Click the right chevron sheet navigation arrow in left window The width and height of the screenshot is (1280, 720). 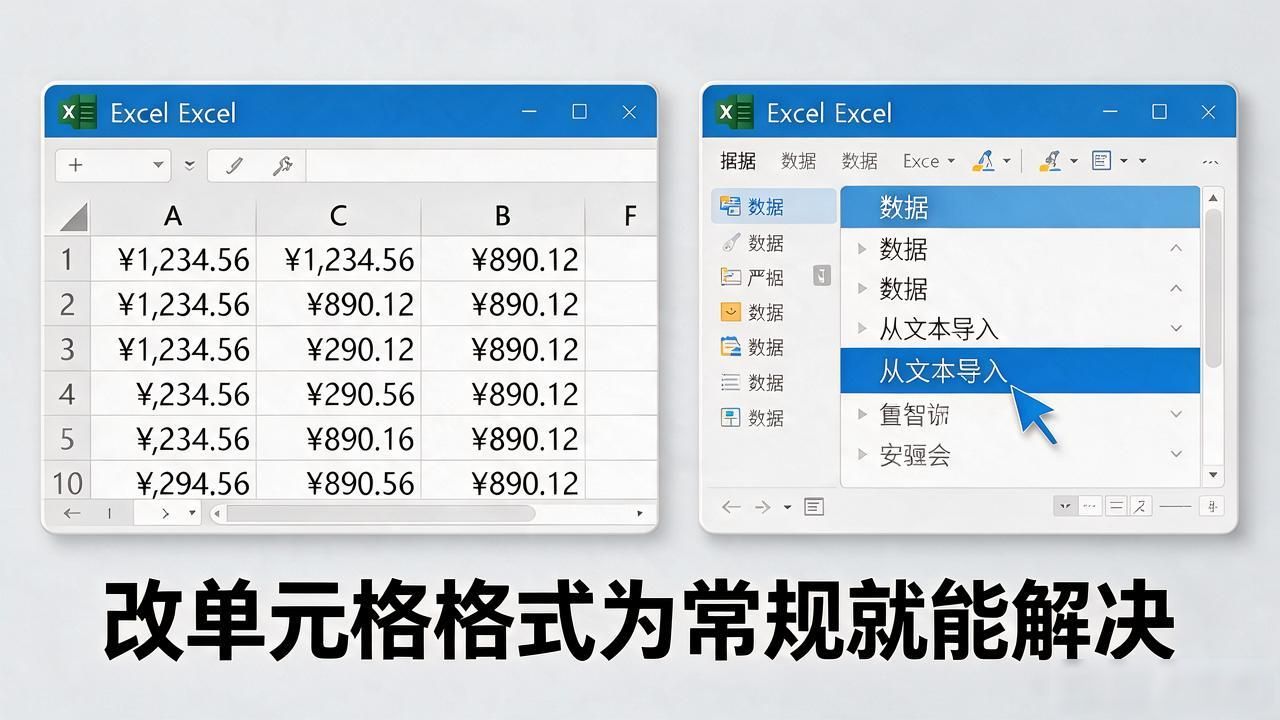tap(165, 513)
